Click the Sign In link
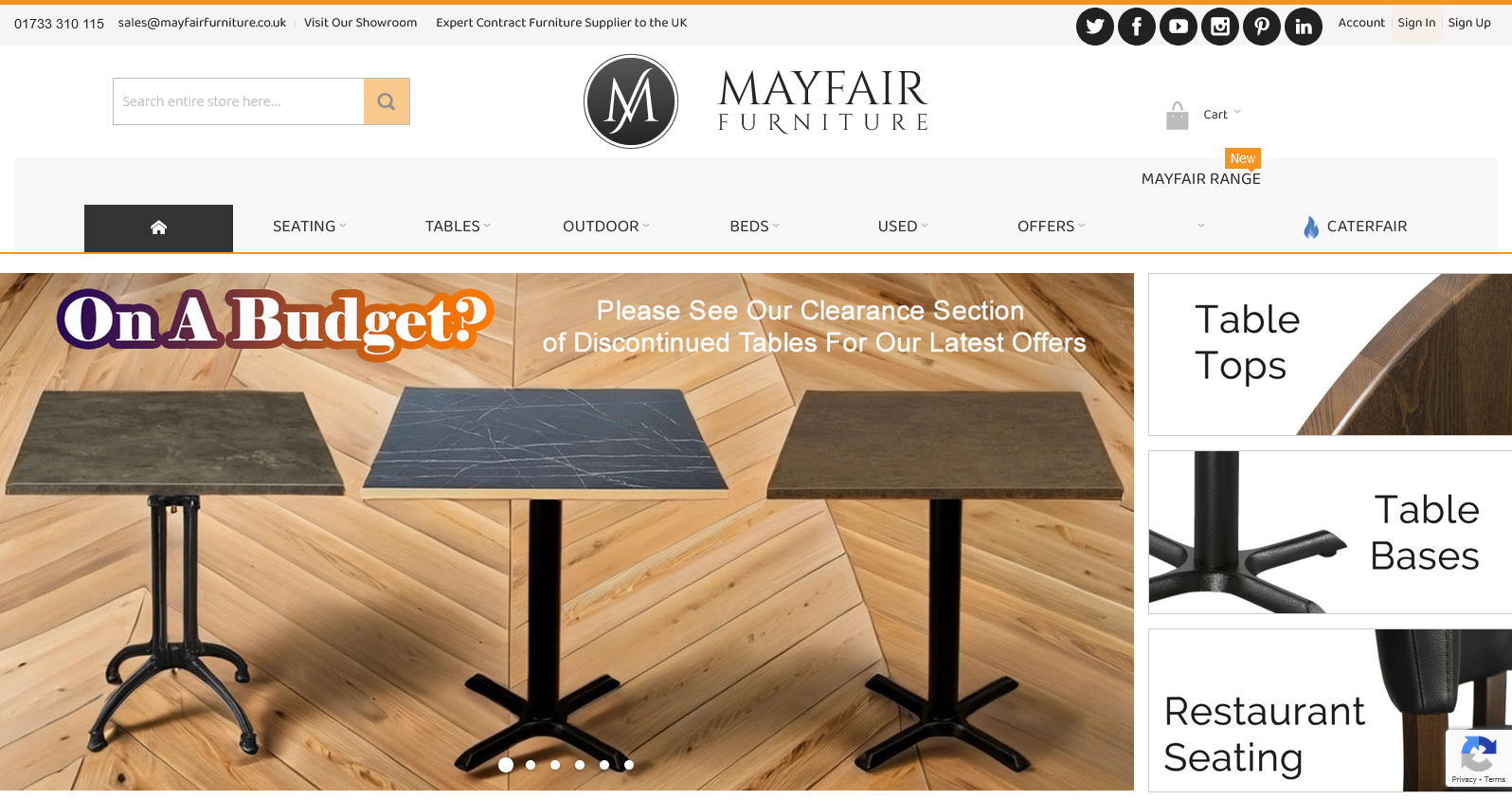The image size is (1512, 800). [x=1416, y=23]
